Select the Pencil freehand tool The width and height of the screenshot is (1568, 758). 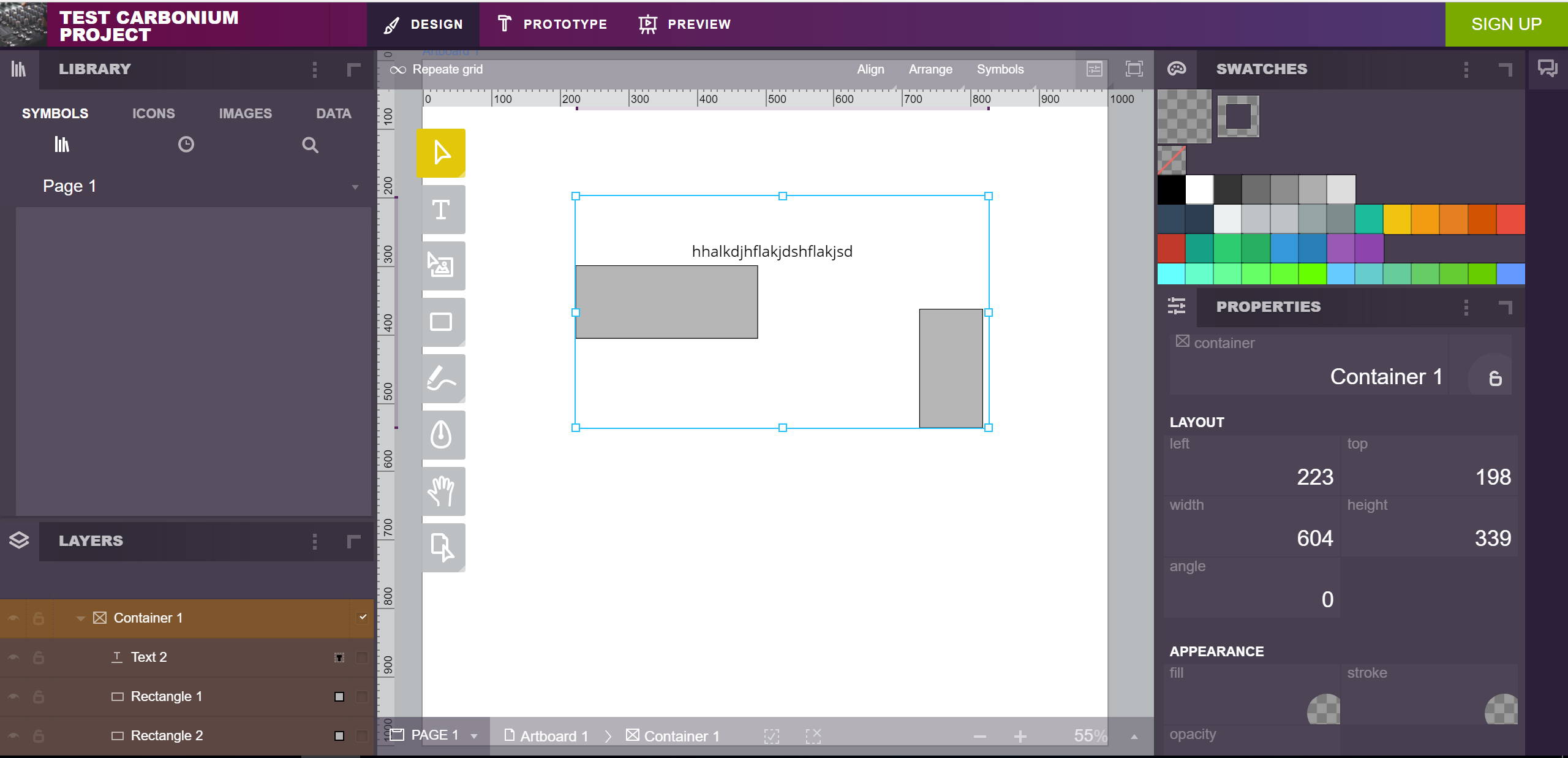[441, 378]
